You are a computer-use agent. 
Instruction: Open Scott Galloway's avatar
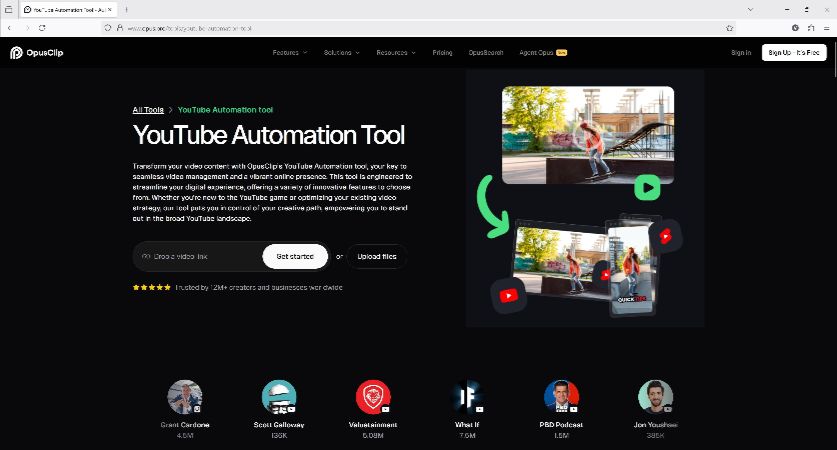click(279, 397)
